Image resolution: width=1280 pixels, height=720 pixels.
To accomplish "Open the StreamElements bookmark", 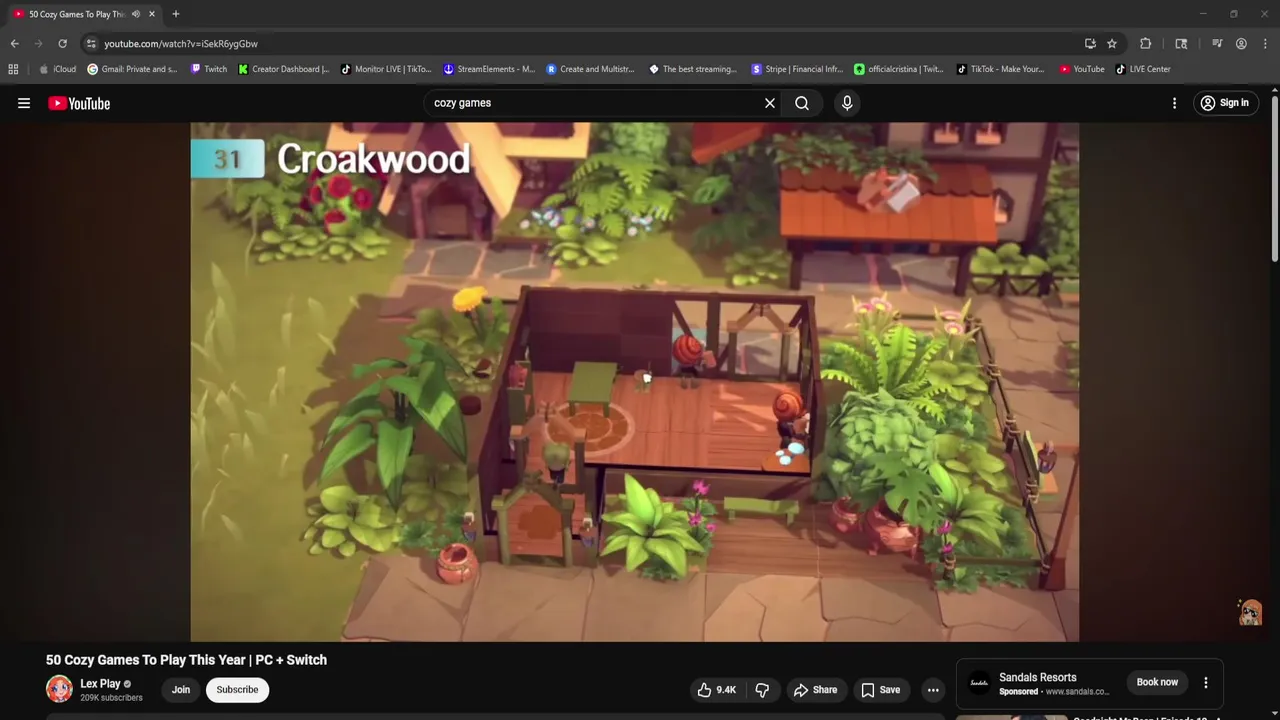I will pyautogui.click(x=489, y=69).
